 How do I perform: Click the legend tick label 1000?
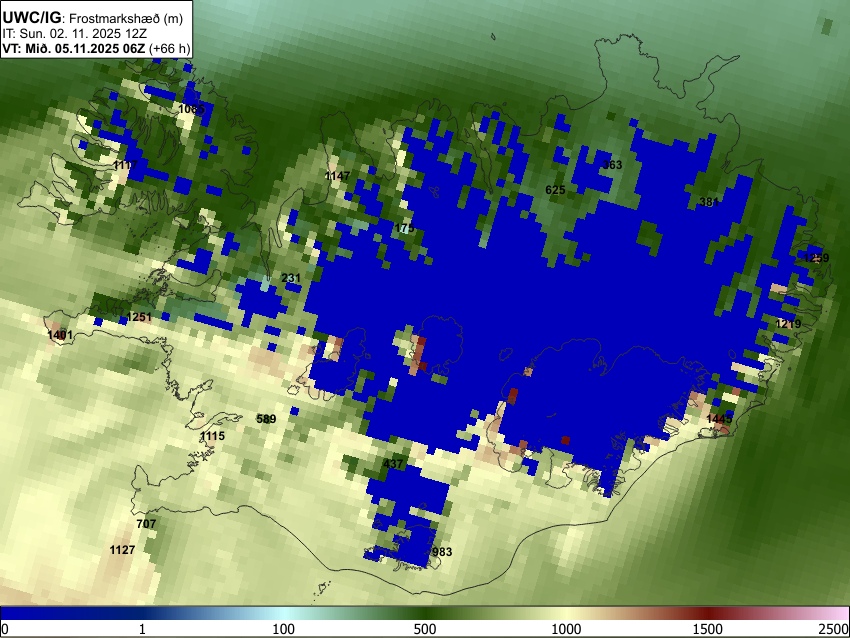point(566,629)
